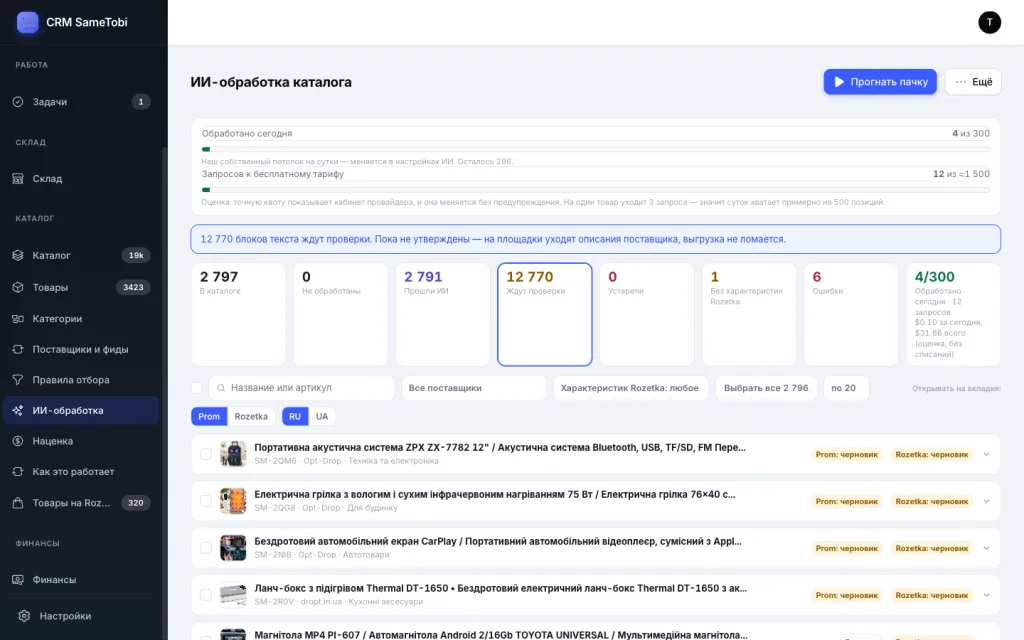Expand the Портативна акустична система row

coord(986,455)
